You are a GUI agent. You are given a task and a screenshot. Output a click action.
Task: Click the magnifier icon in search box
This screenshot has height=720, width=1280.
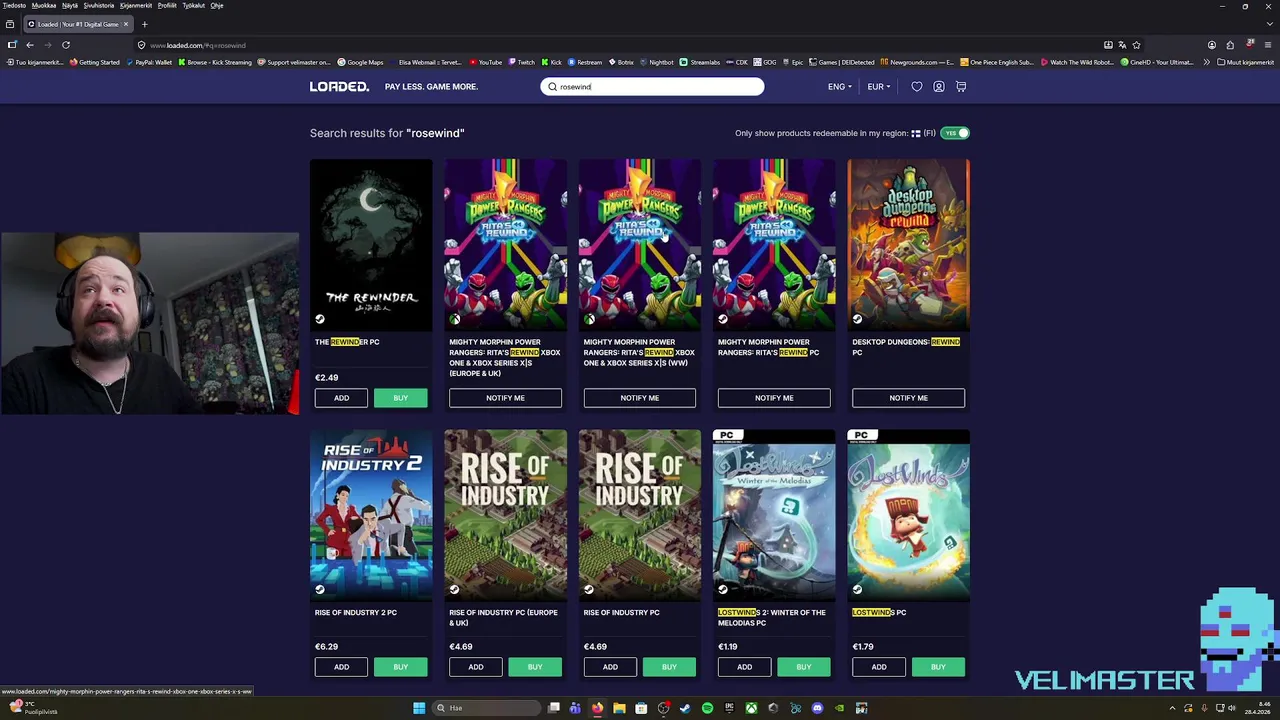[552, 87]
